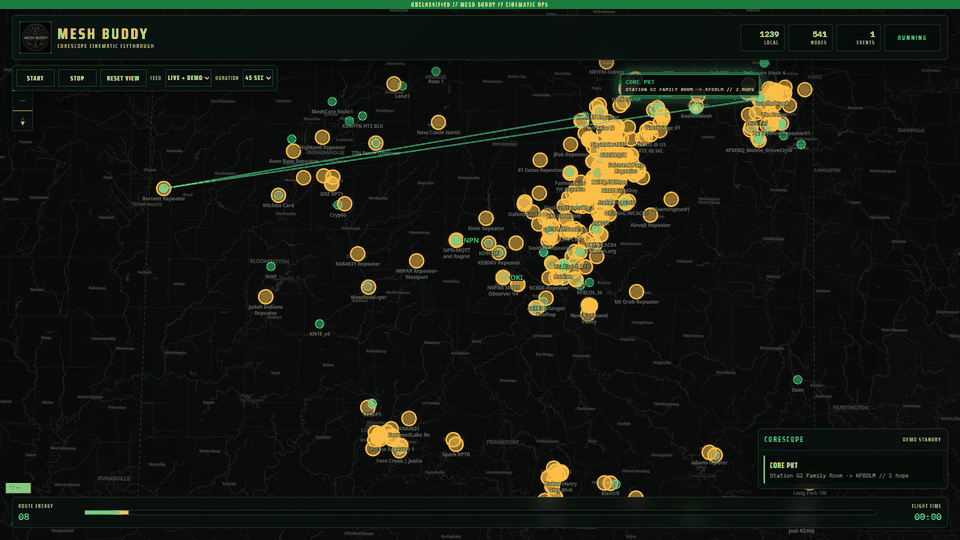960x540 pixels.
Task: Select the NPN node marker
Action: click(456, 240)
